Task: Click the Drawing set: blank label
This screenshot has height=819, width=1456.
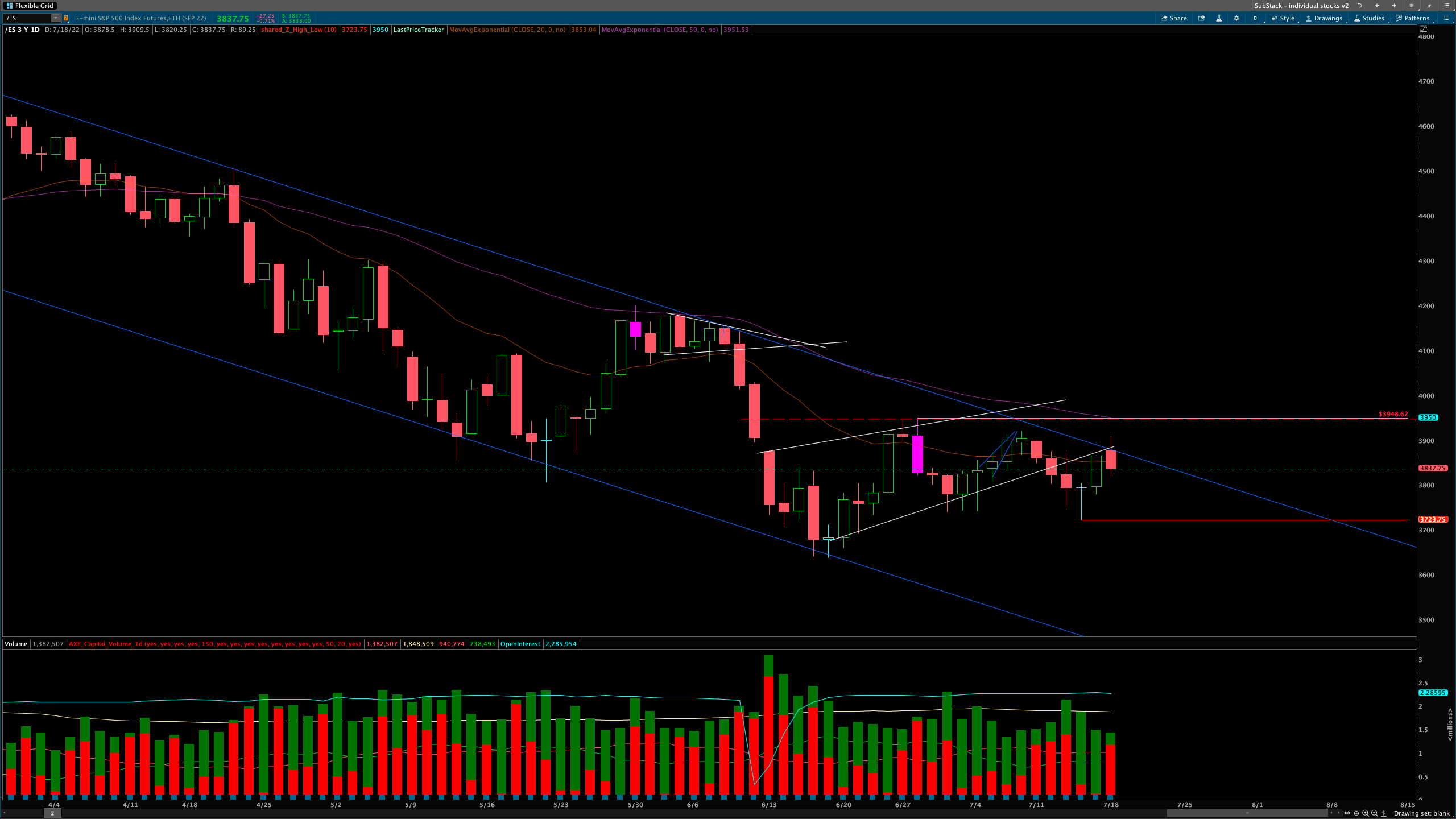Action: pyautogui.click(x=1421, y=813)
